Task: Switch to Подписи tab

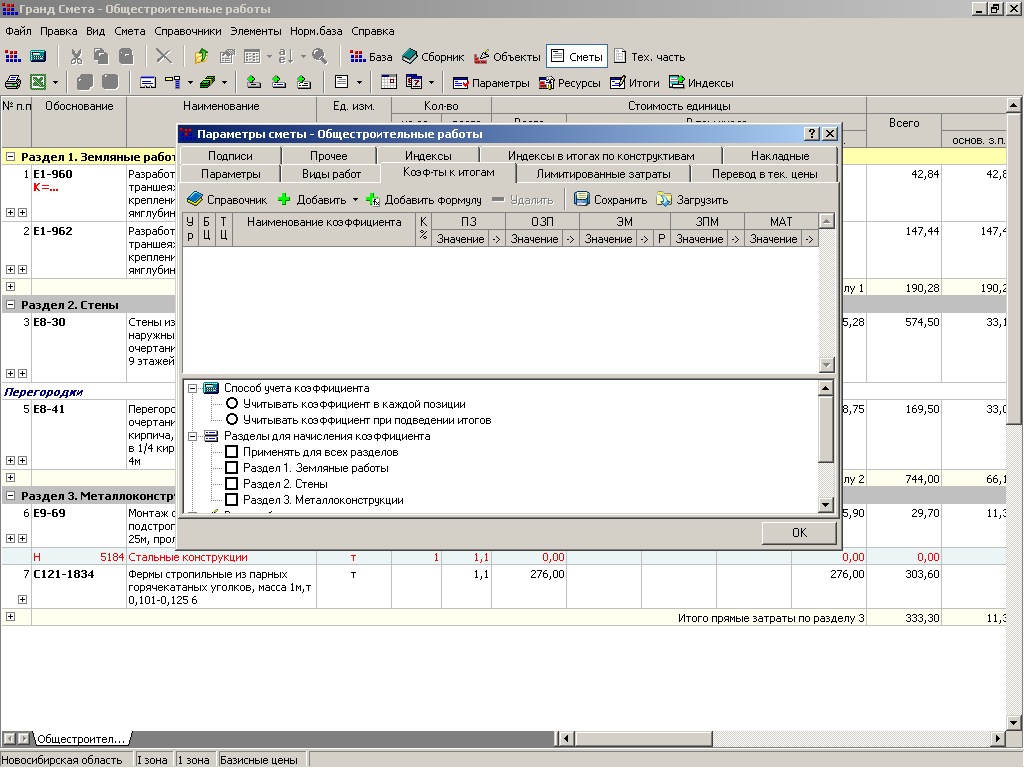Action: tap(231, 156)
